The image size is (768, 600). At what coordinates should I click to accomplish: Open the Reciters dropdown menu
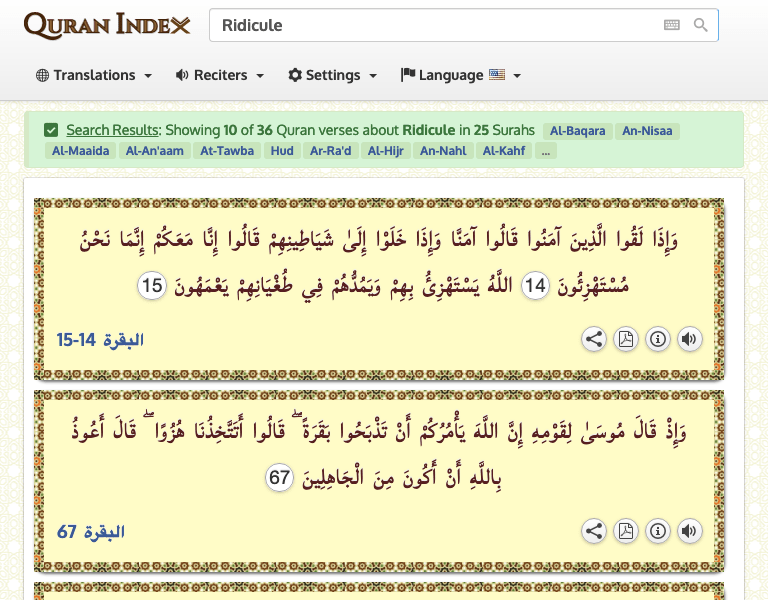[220, 75]
